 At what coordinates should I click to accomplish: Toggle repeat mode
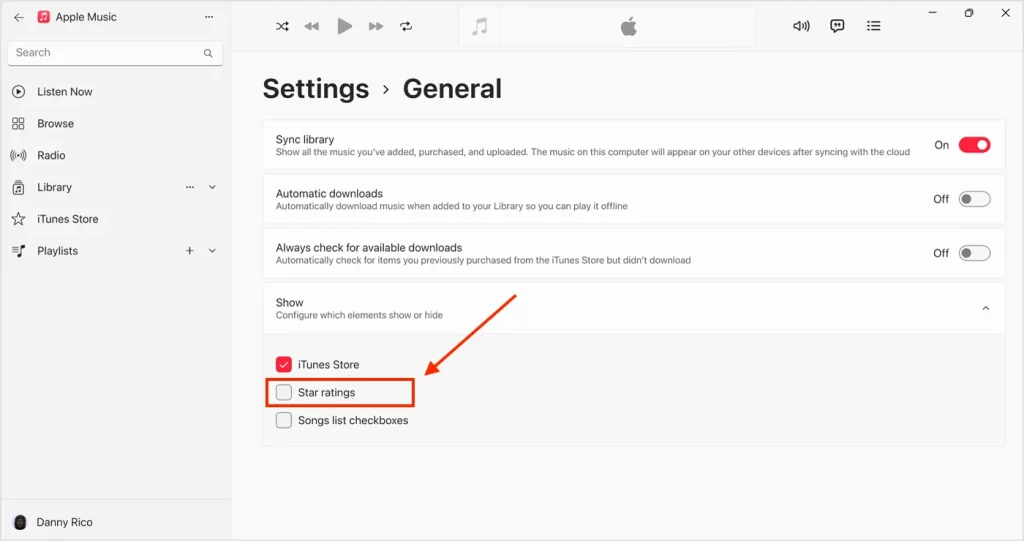(406, 26)
